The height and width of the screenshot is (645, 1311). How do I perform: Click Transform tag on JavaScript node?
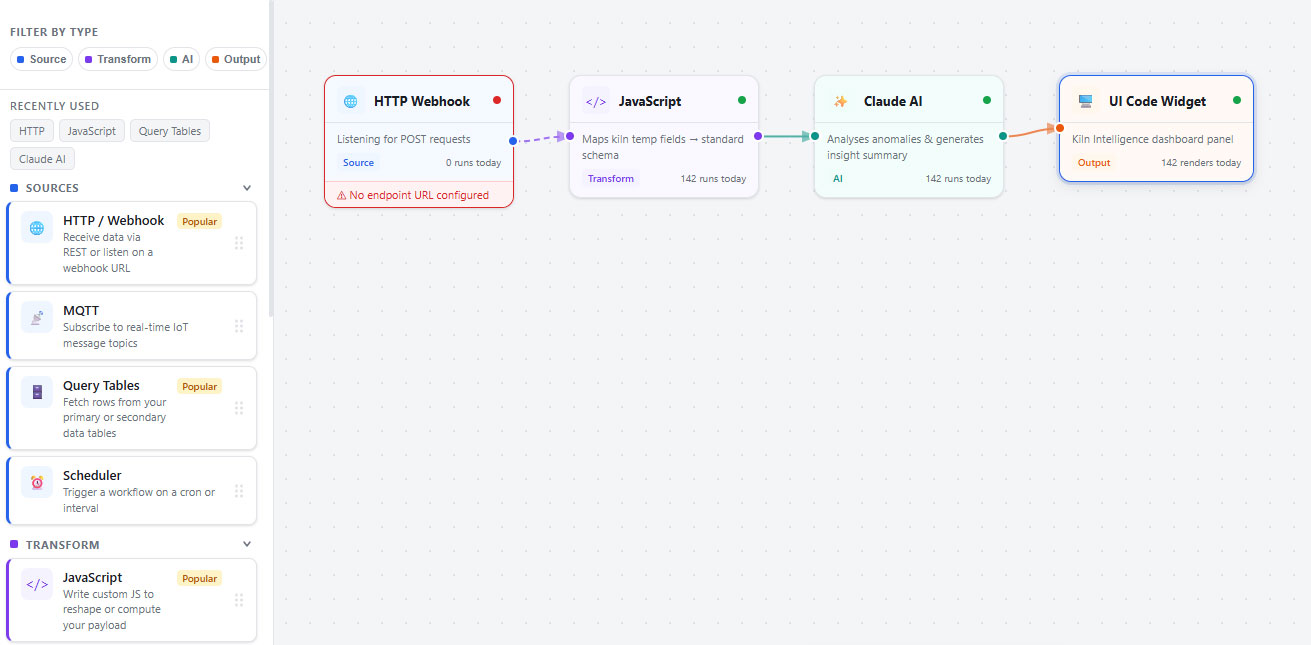(611, 179)
